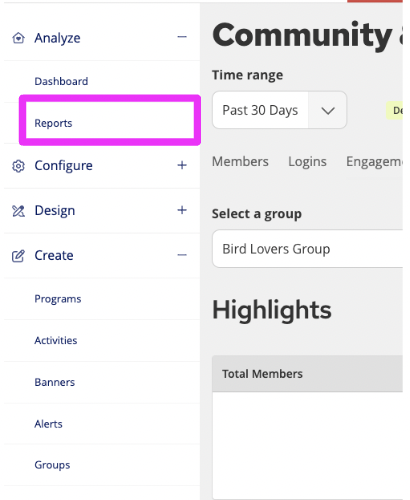Open Banners in the sidebar
This screenshot has height=500, width=410.
click(55, 382)
